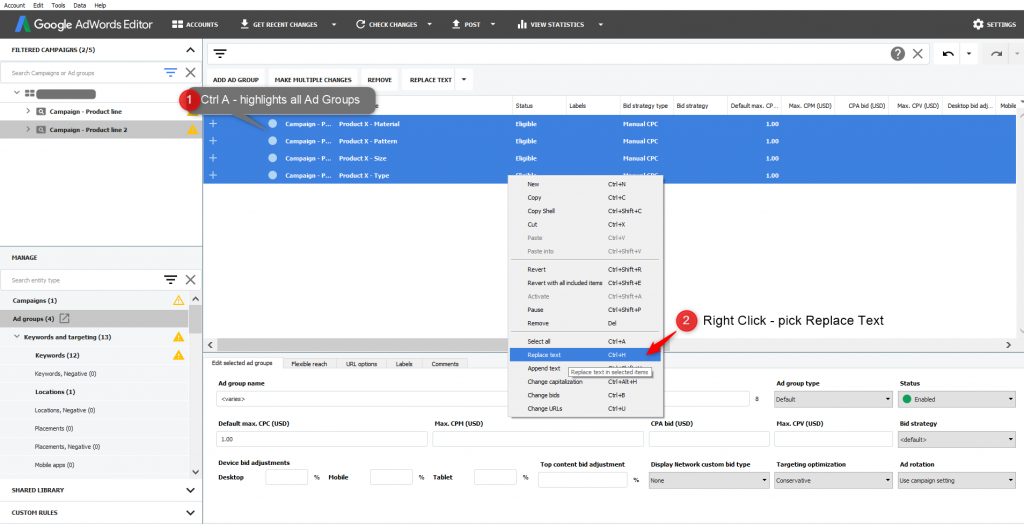Viewport: 1024px width, 524px height.
Task: Open the Tools menu
Action: coord(58,5)
